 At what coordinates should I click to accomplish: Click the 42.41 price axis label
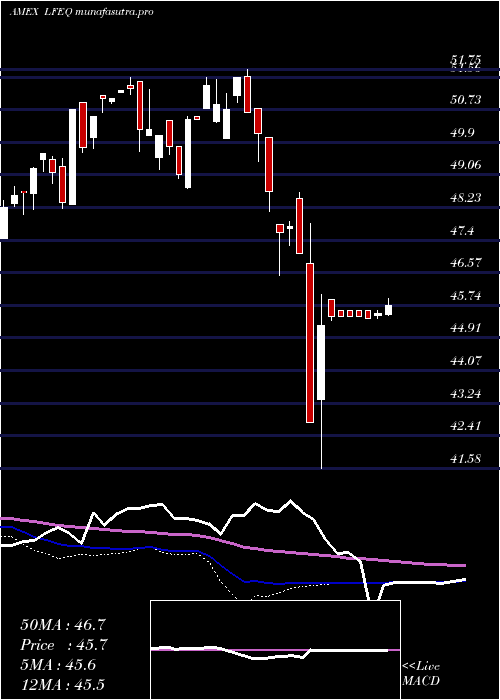click(x=466, y=426)
